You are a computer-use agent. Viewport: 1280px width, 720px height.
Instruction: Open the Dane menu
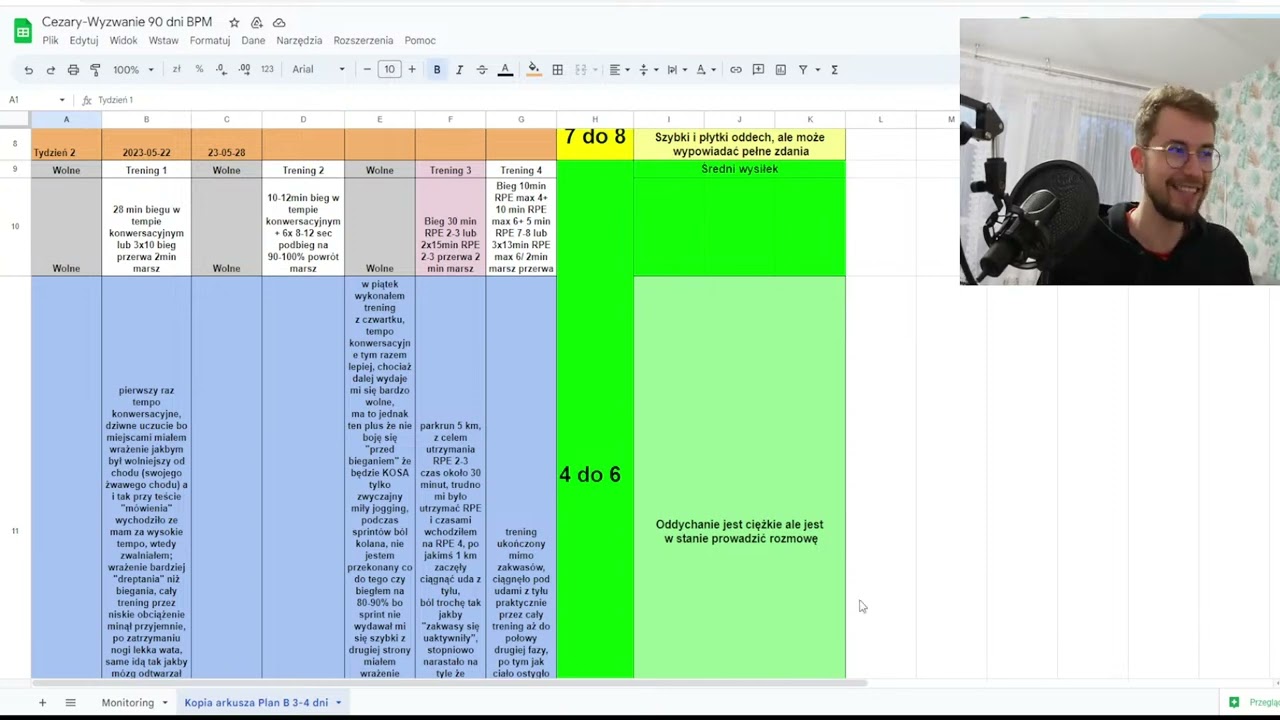253,41
